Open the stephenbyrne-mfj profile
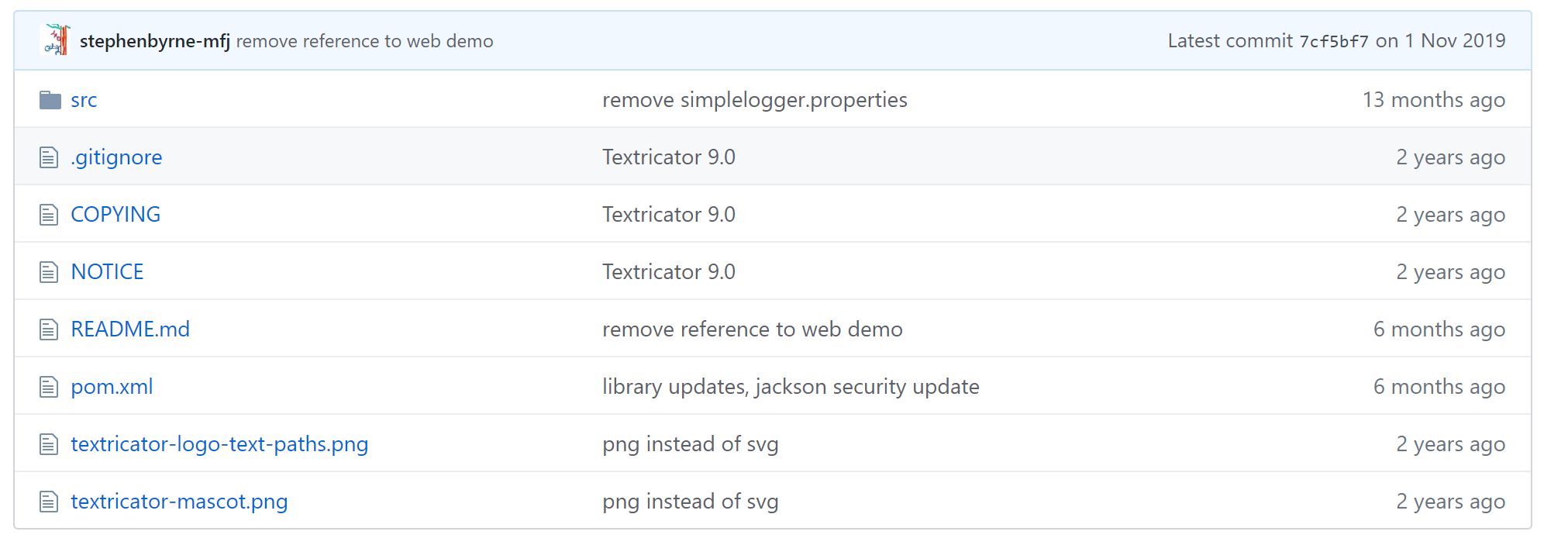The width and height of the screenshot is (1568, 545). [153, 40]
